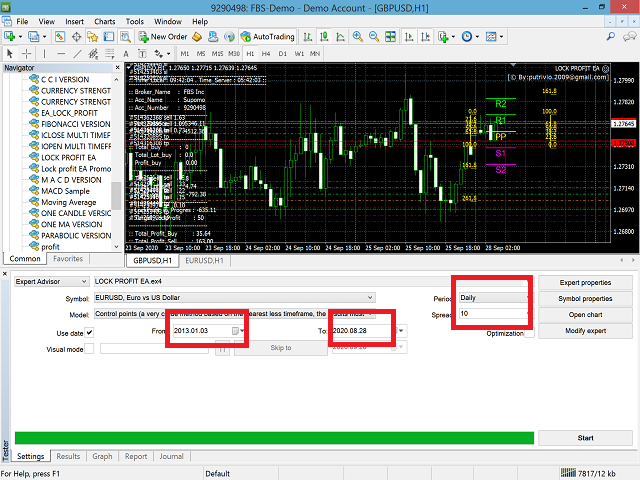Screen dimensions: 640x480
Task: Select the Horizontal Line tool
Action: pos(61,53)
